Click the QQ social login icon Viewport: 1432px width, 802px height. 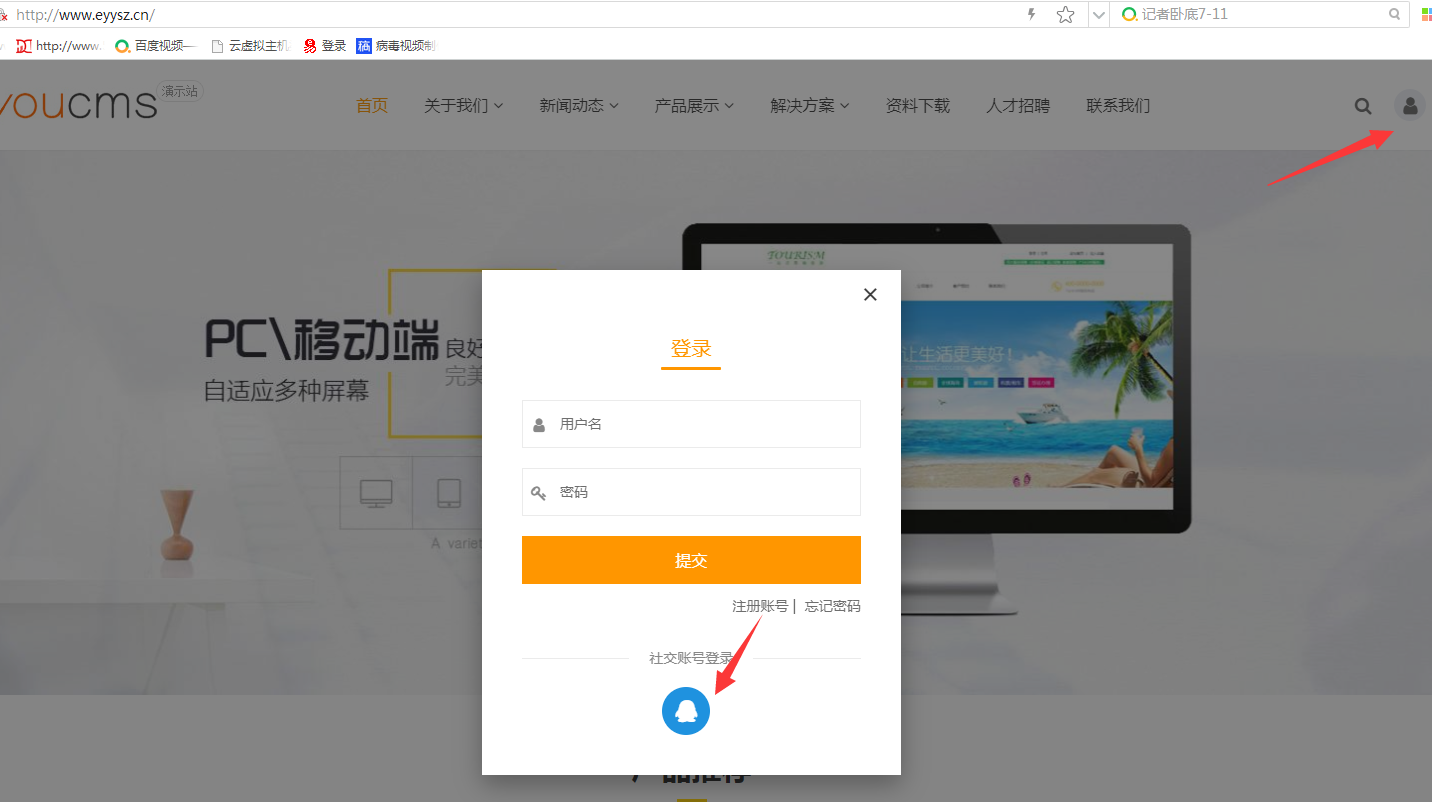[x=686, y=711]
